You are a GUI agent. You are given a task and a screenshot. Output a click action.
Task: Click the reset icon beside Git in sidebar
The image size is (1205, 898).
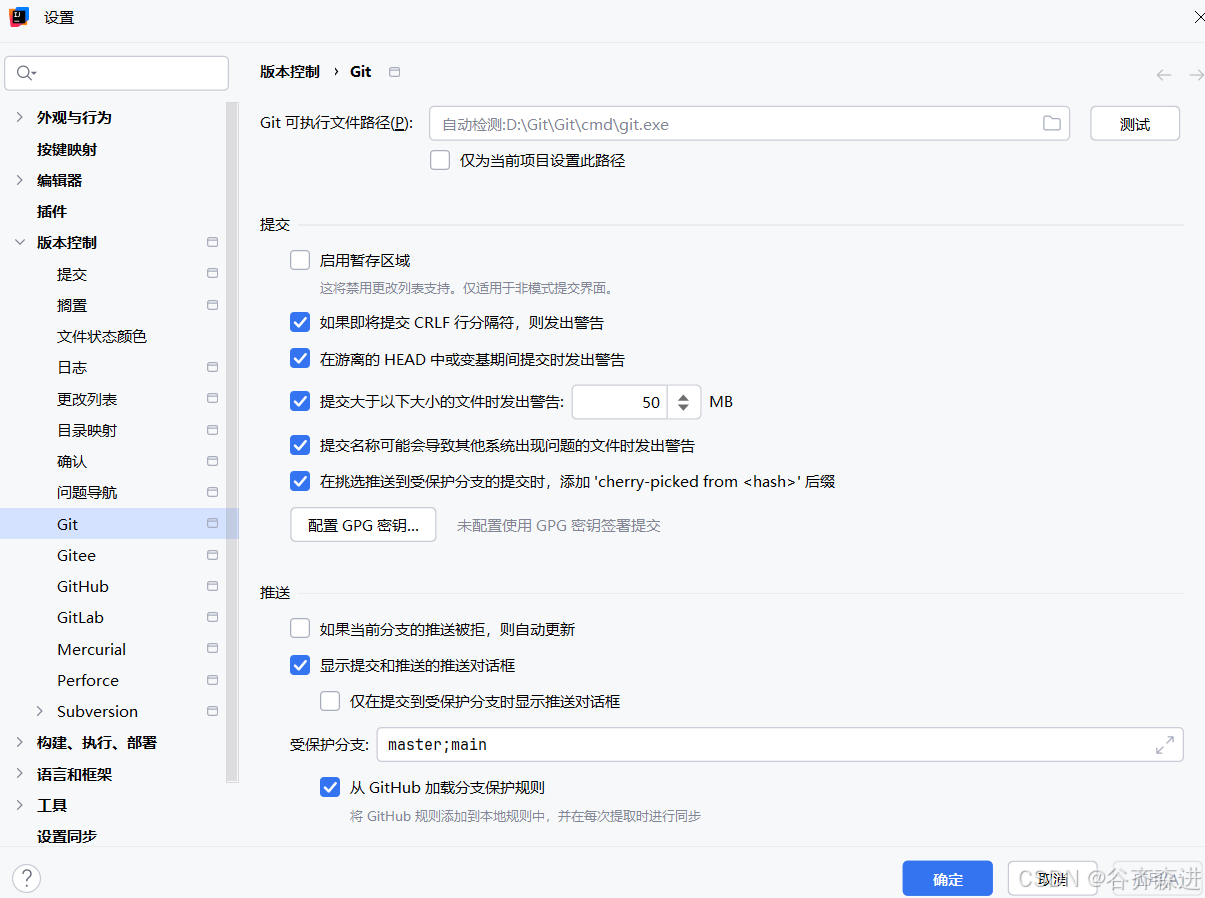212,523
